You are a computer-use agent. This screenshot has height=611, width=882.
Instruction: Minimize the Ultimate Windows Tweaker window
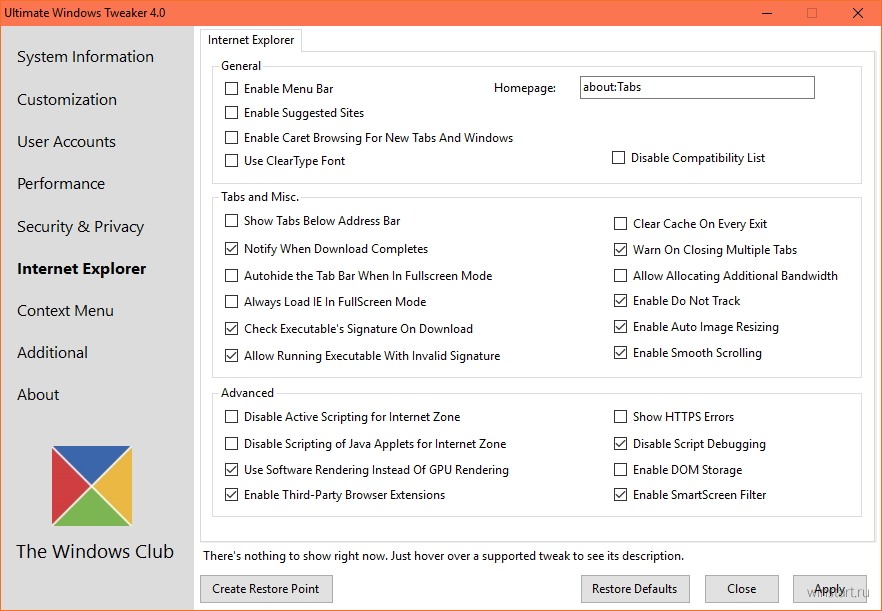coord(767,13)
